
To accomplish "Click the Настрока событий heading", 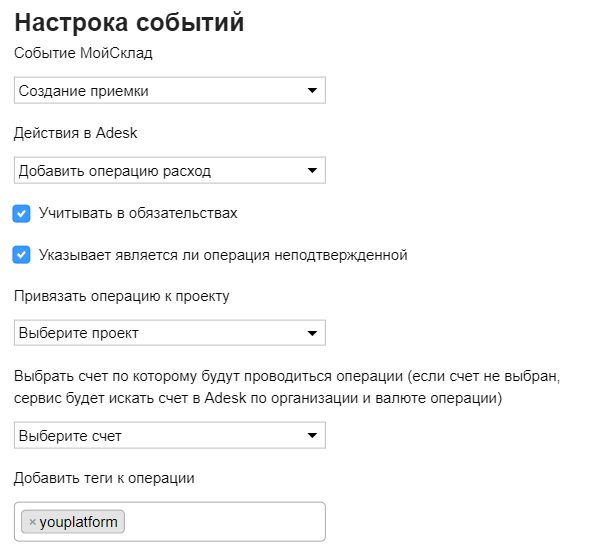I will pos(129,22).
